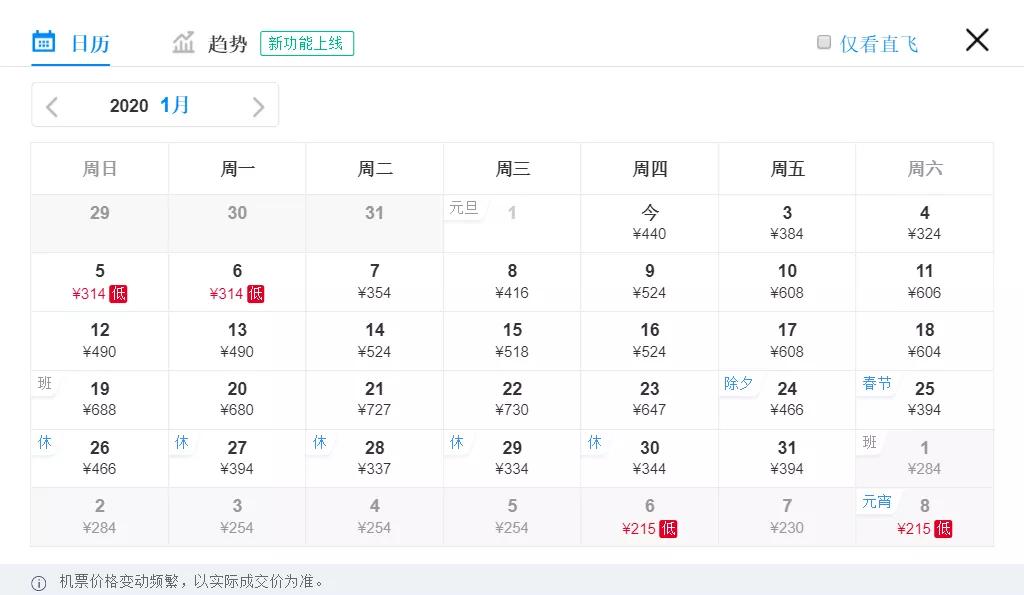Choose January 22 with ¥730 fare

coord(512,399)
